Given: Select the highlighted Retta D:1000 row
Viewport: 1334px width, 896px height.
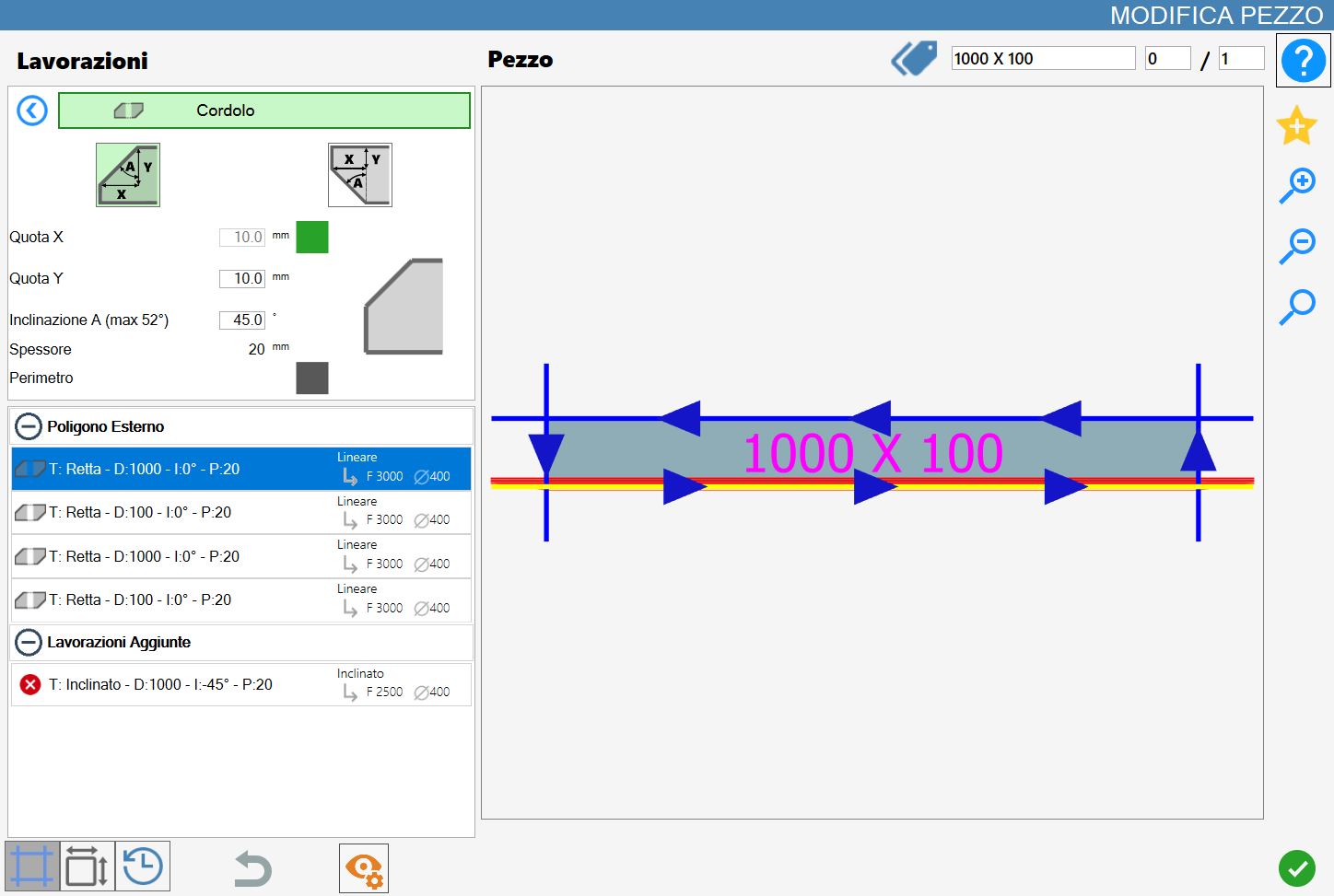Looking at the screenshot, I should [x=241, y=469].
